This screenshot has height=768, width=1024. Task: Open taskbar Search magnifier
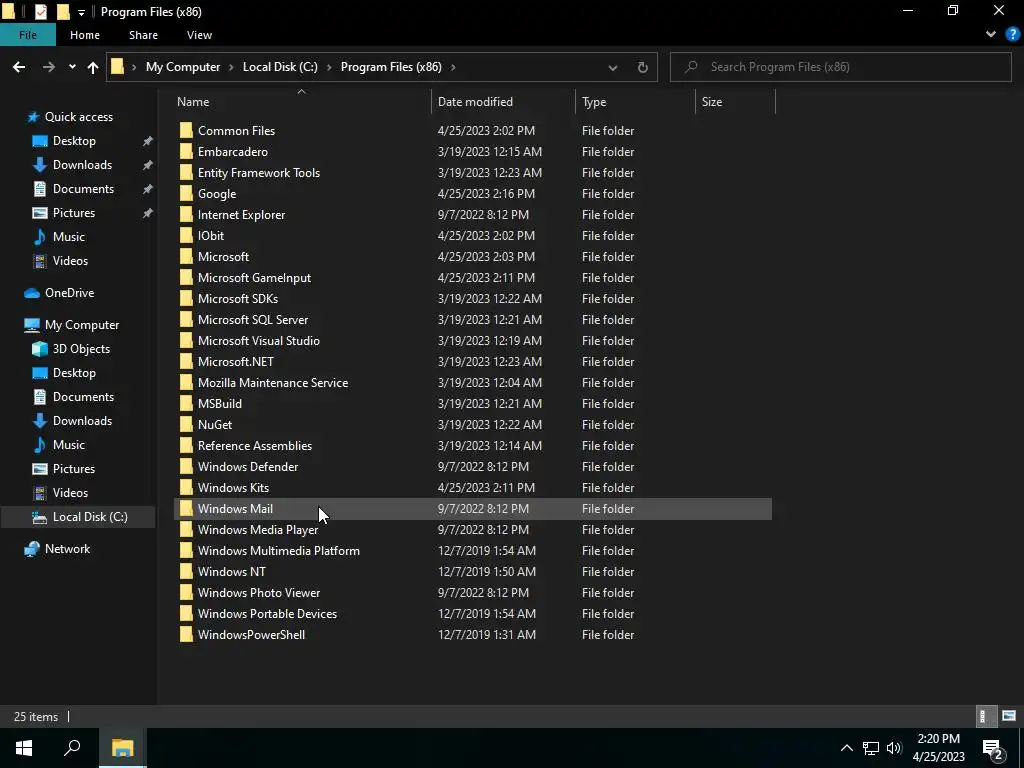click(72, 748)
